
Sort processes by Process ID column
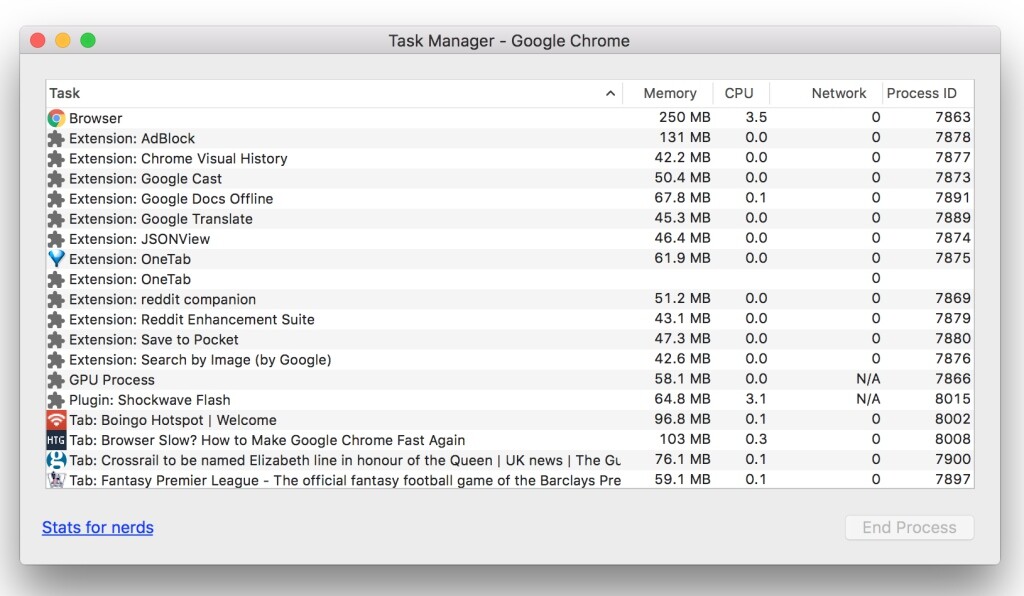pyautogui.click(x=928, y=93)
